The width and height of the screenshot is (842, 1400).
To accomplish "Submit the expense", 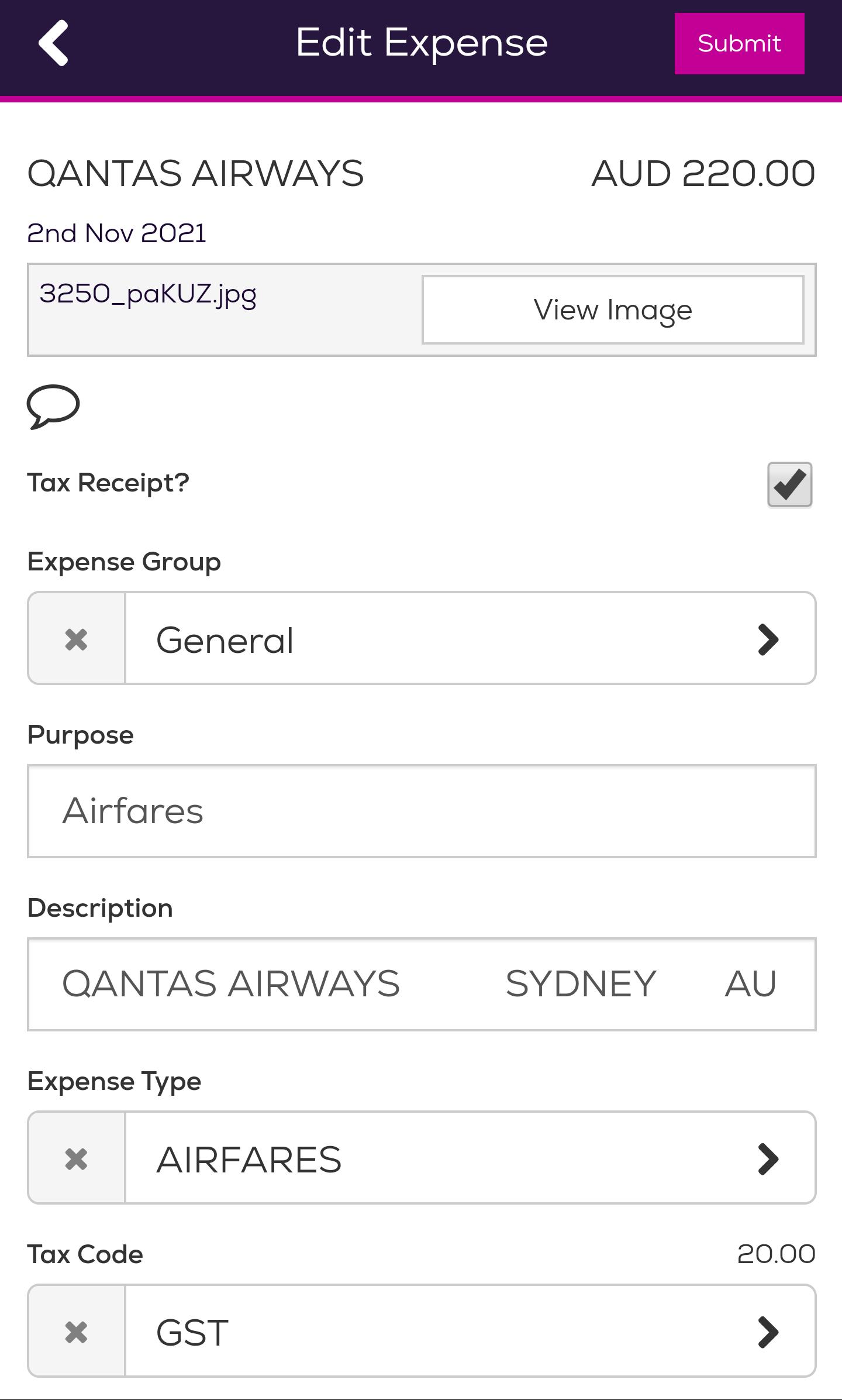I will coord(739,43).
